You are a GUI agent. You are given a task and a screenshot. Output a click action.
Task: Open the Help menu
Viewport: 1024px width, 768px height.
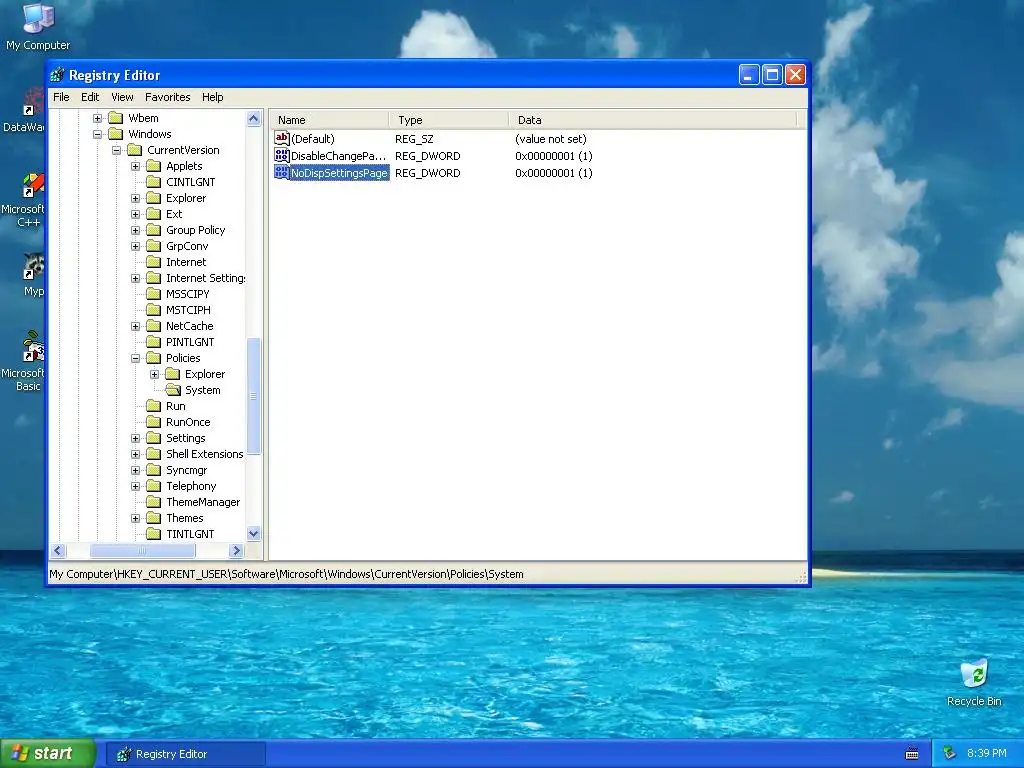[x=212, y=97]
